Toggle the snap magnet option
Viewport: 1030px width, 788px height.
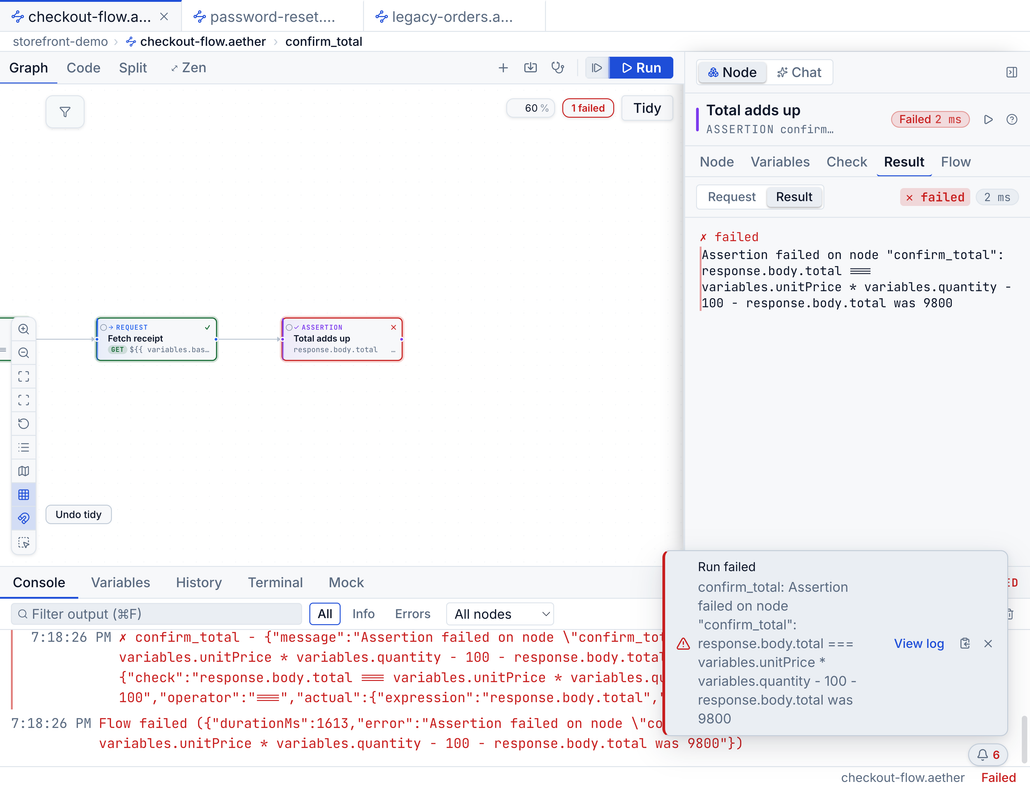point(24,518)
